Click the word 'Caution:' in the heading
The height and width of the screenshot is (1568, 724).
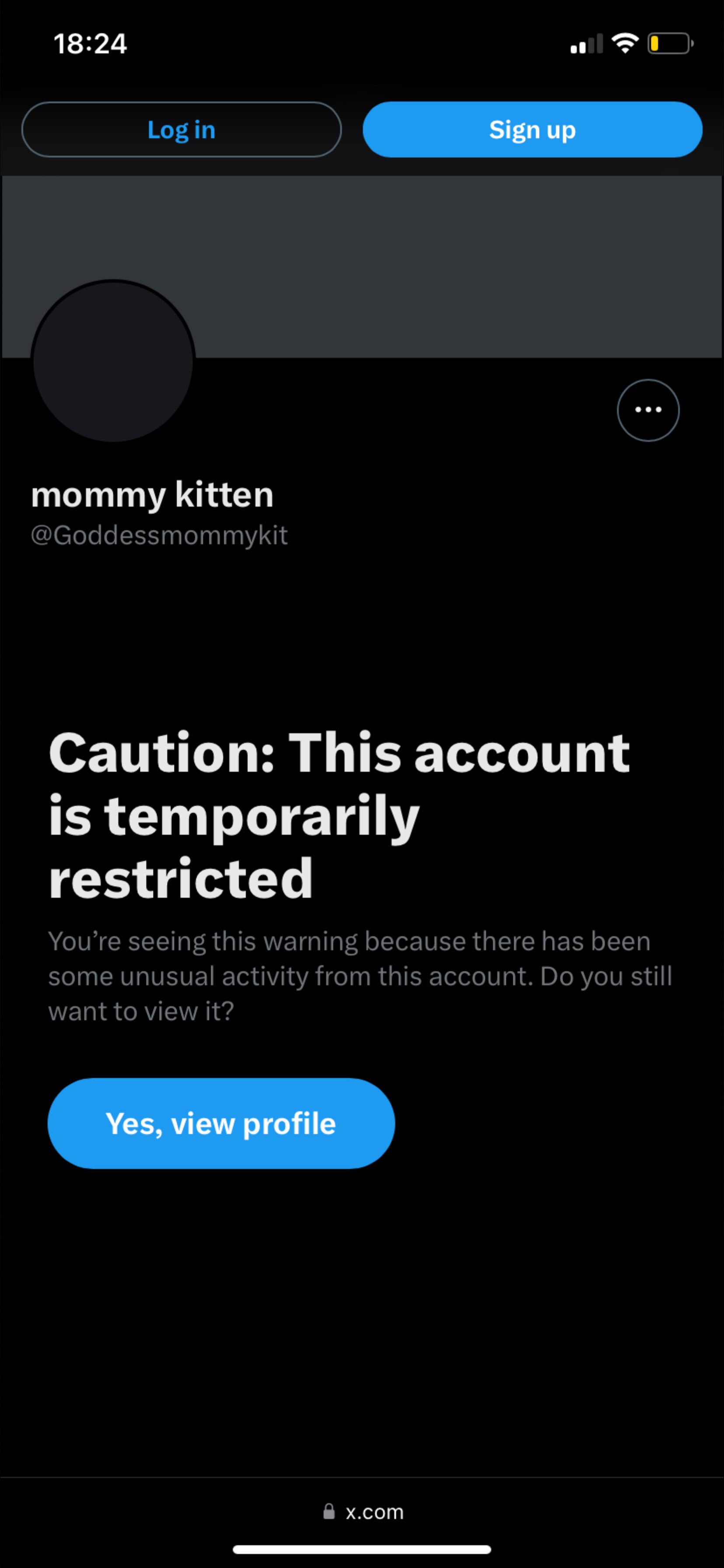pos(162,752)
